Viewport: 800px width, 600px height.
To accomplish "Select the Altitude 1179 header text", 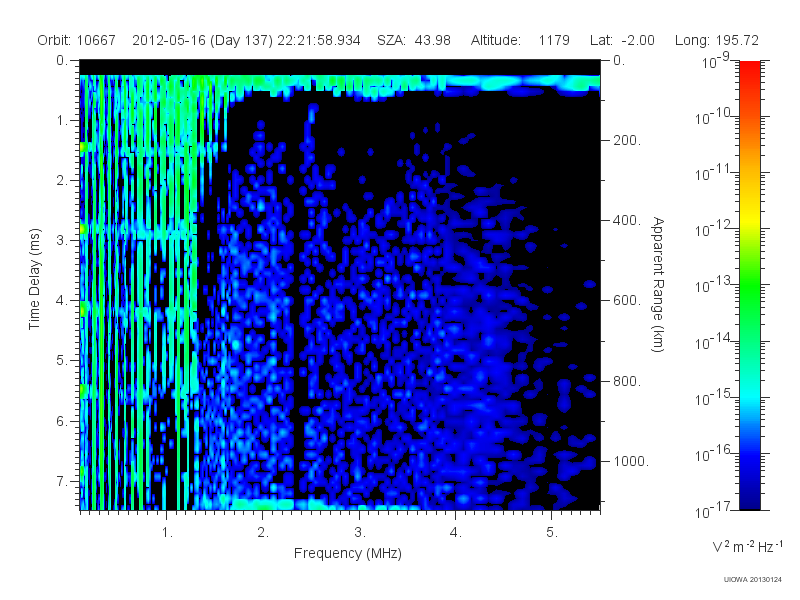I will [520, 40].
